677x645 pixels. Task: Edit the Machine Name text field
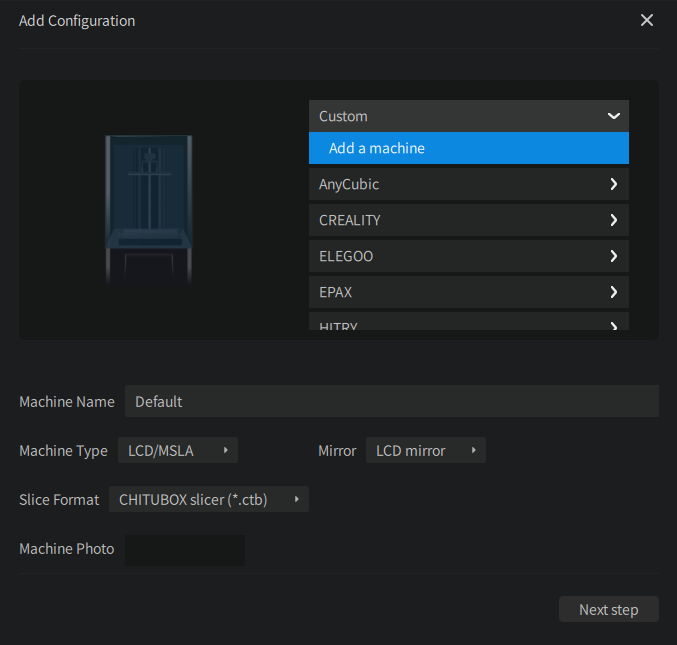pos(391,401)
